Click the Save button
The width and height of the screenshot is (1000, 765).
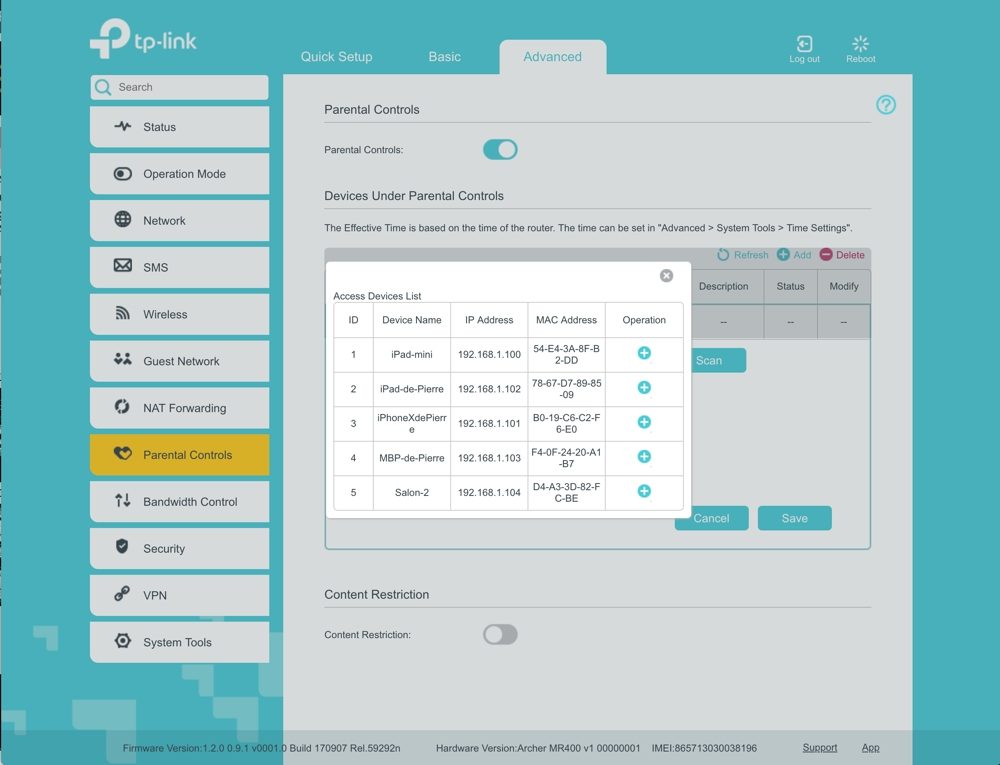794,518
